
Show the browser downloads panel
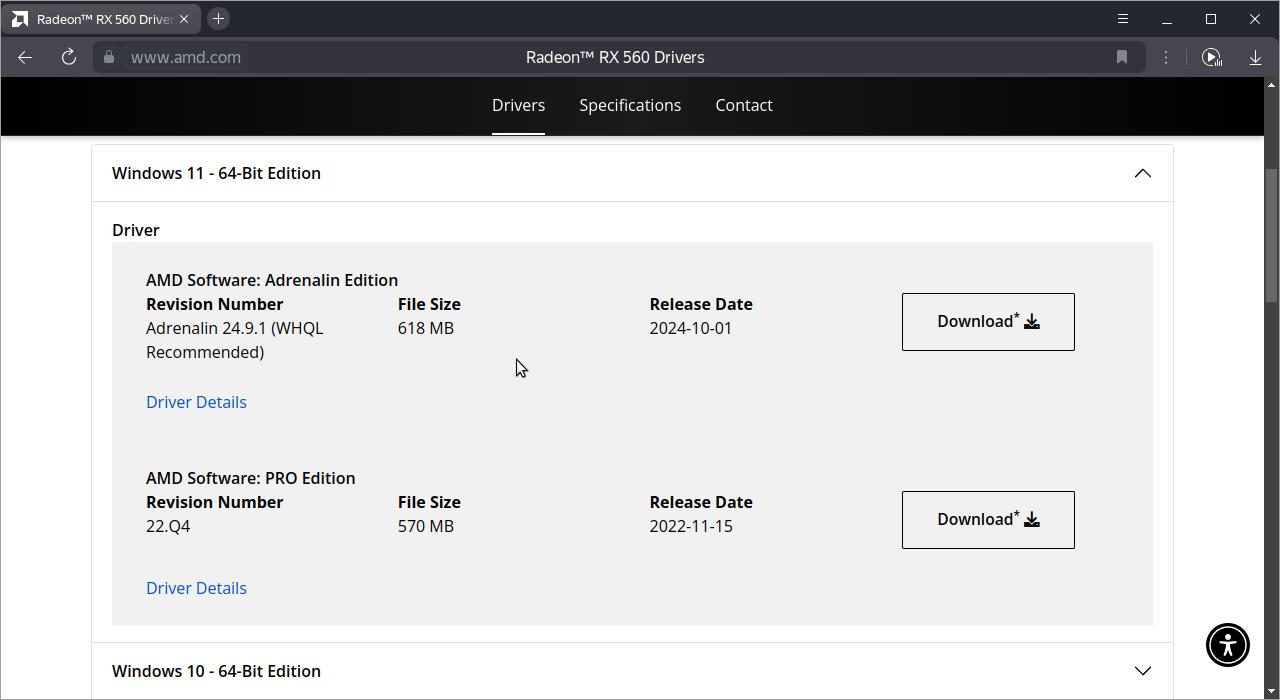[x=1255, y=57]
